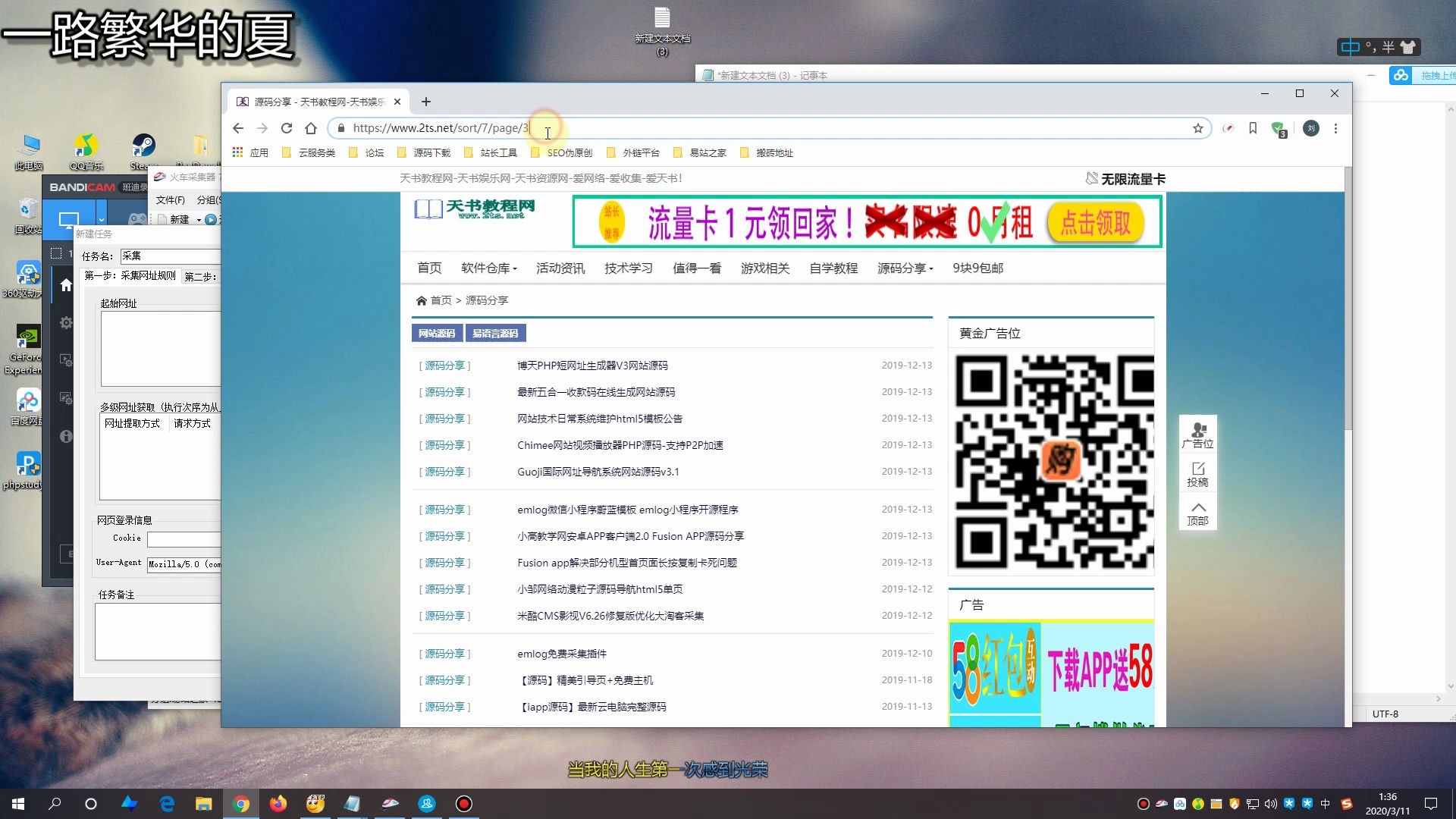Click the Chrome profile avatar
Image resolution: width=1456 pixels, height=819 pixels.
pyautogui.click(x=1311, y=128)
